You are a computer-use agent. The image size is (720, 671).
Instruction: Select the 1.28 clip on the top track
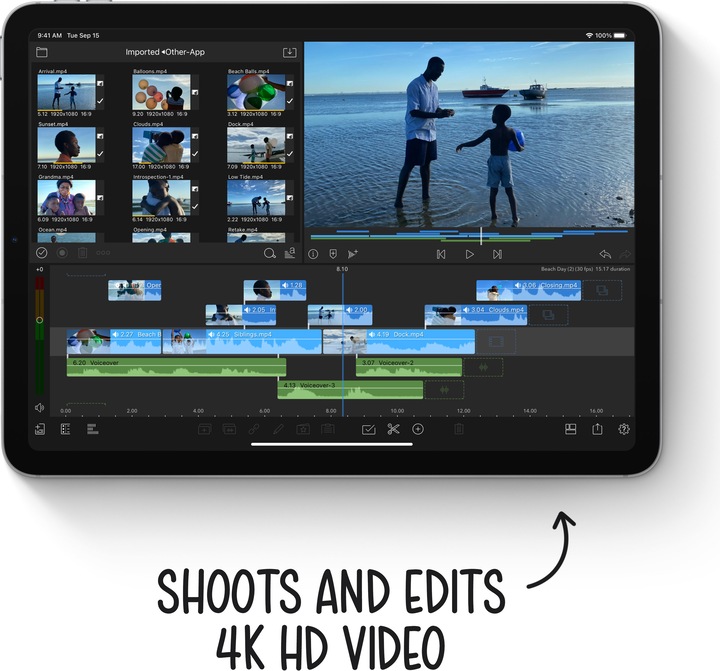(275, 290)
